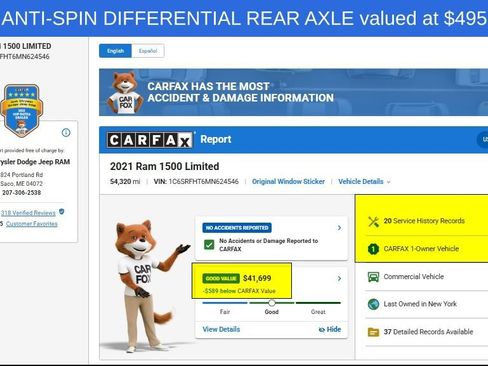488x366 pixels.
Task: Expand the Good Value price chevron
Action: (339, 278)
